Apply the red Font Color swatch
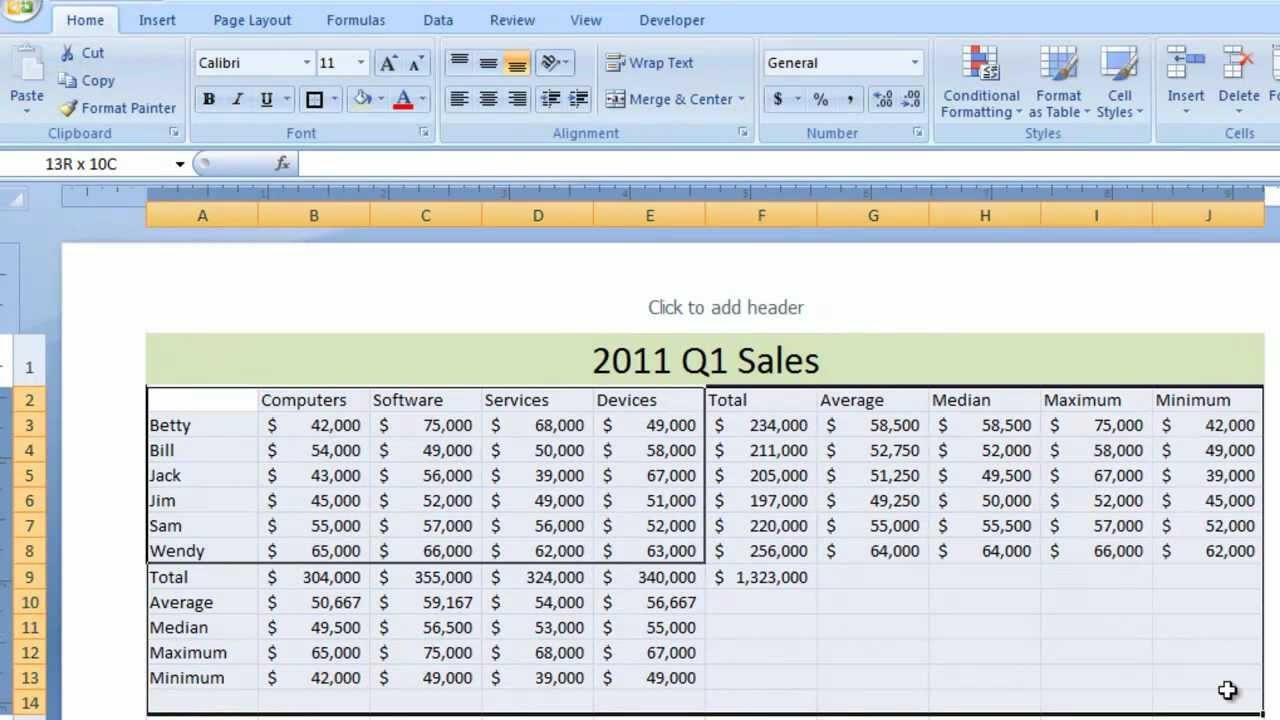The image size is (1280, 720). click(x=403, y=99)
